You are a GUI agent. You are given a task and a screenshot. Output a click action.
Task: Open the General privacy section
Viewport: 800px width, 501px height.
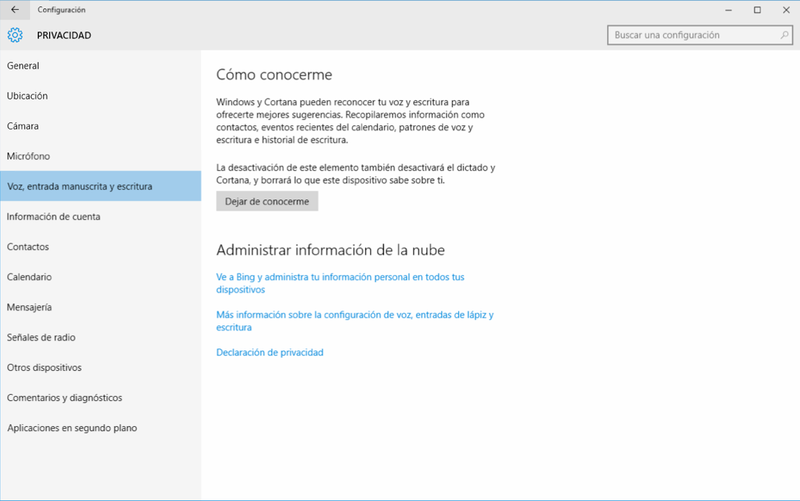click(x=101, y=66)
